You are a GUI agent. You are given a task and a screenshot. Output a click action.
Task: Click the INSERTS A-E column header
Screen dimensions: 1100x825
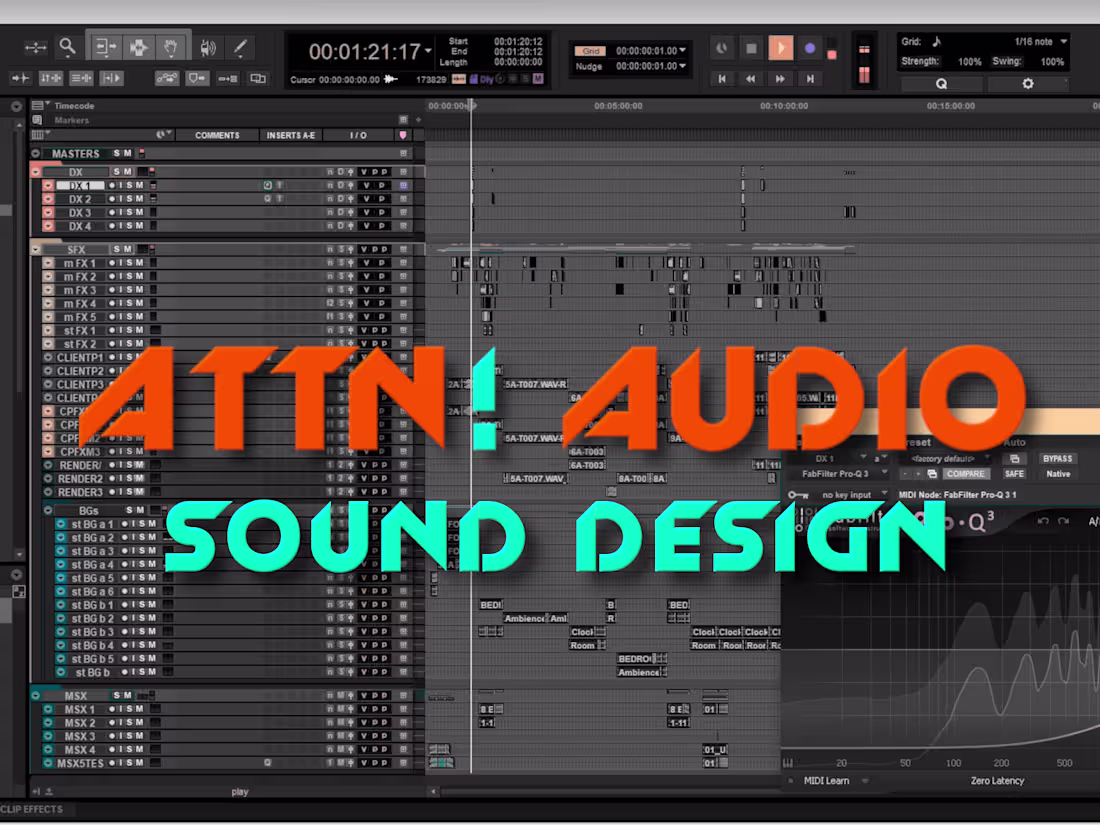click(291, 135)
